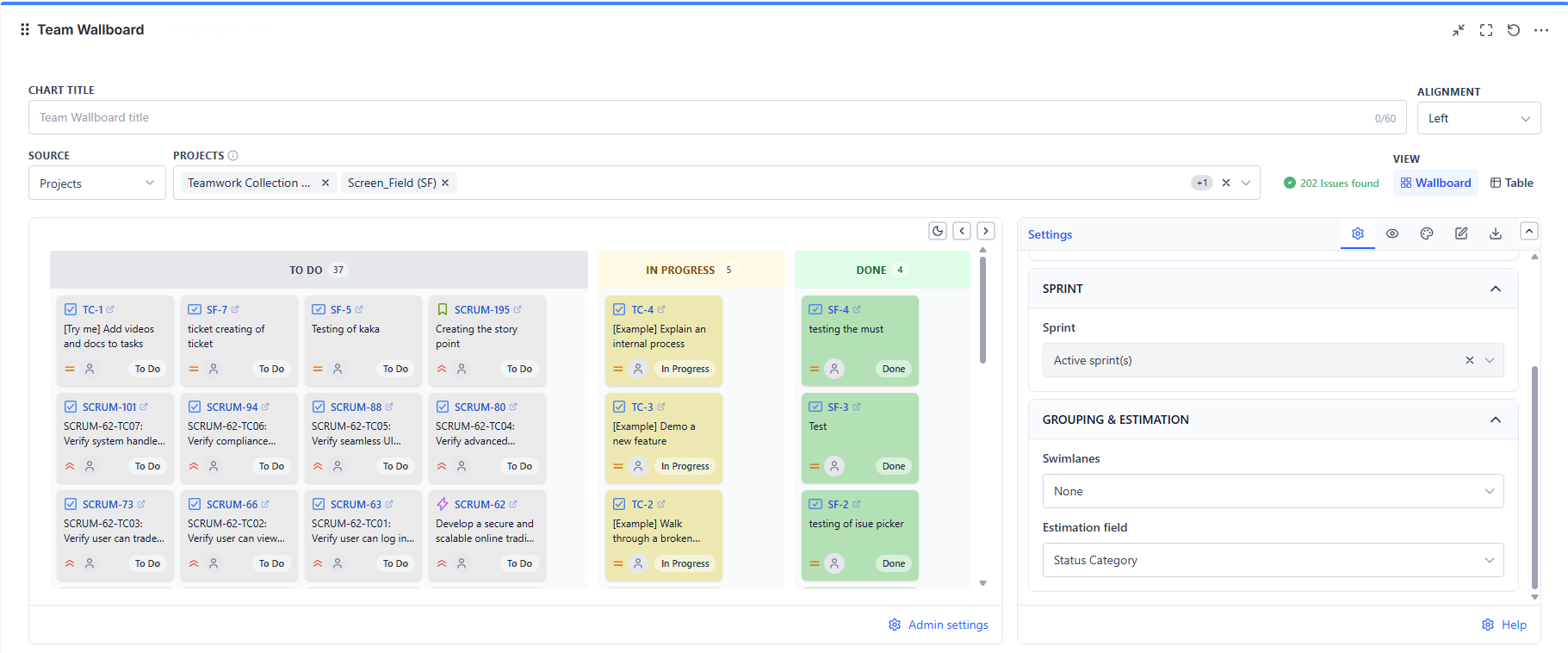Open the download export settings tab
1568x653 pixels.
[x=1496, y=233]
